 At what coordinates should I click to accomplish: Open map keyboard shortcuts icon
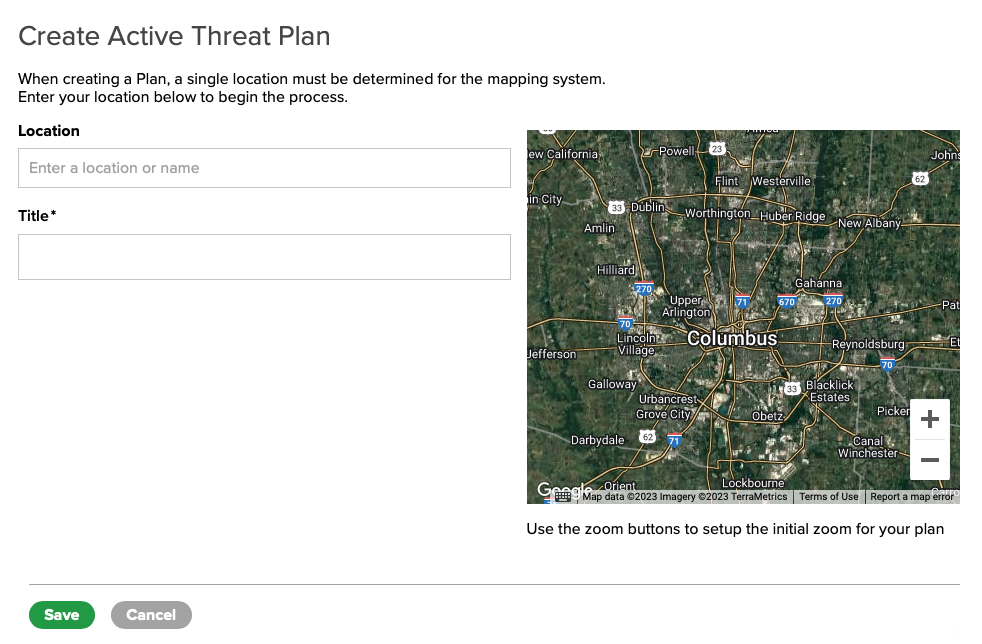click(562, 497)
